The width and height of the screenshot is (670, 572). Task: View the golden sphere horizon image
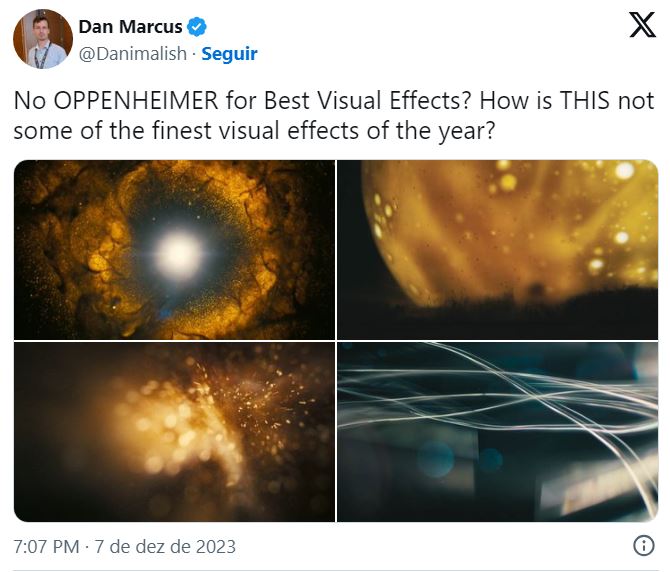498,249
